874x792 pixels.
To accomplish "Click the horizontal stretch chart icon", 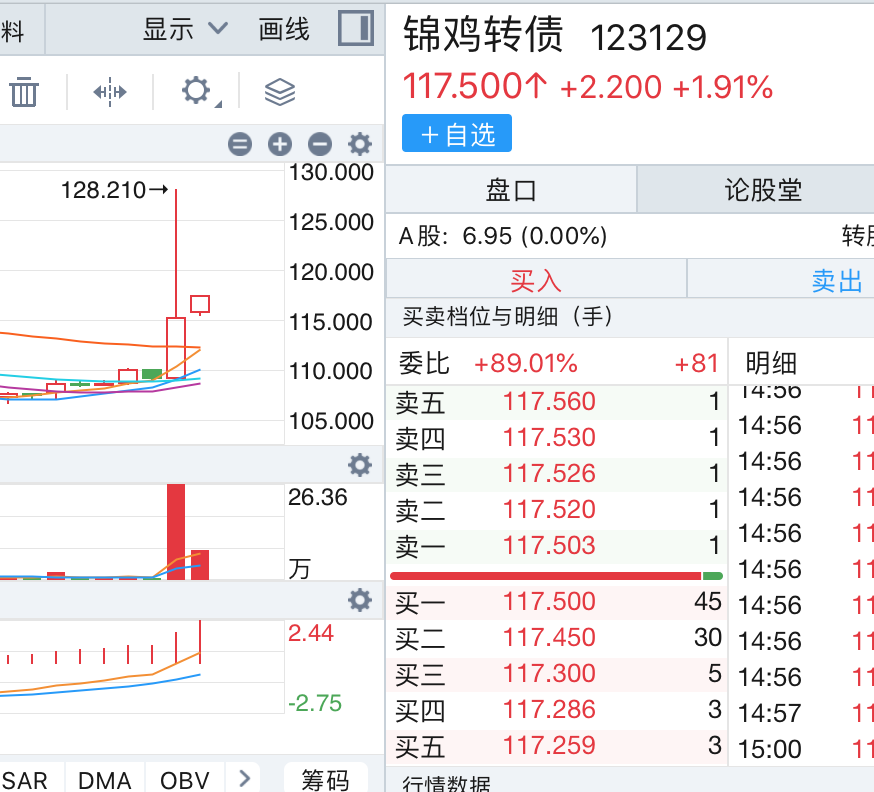I will (110, 93).
